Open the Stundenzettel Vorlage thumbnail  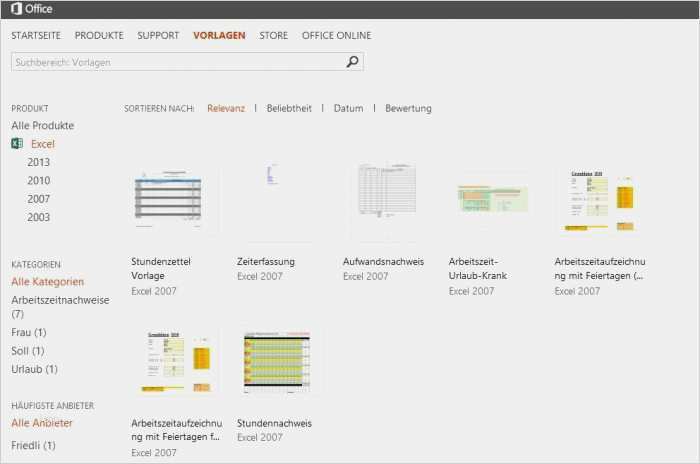[x=176, y=202]
